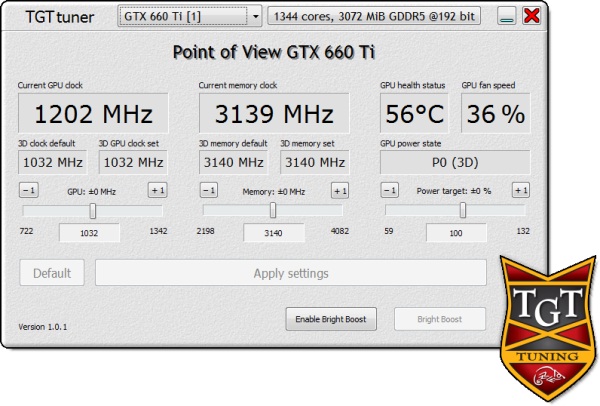This screenshot has width=600, height=406.
Task: Click the Power target slider handle
Action: (463, 210)
